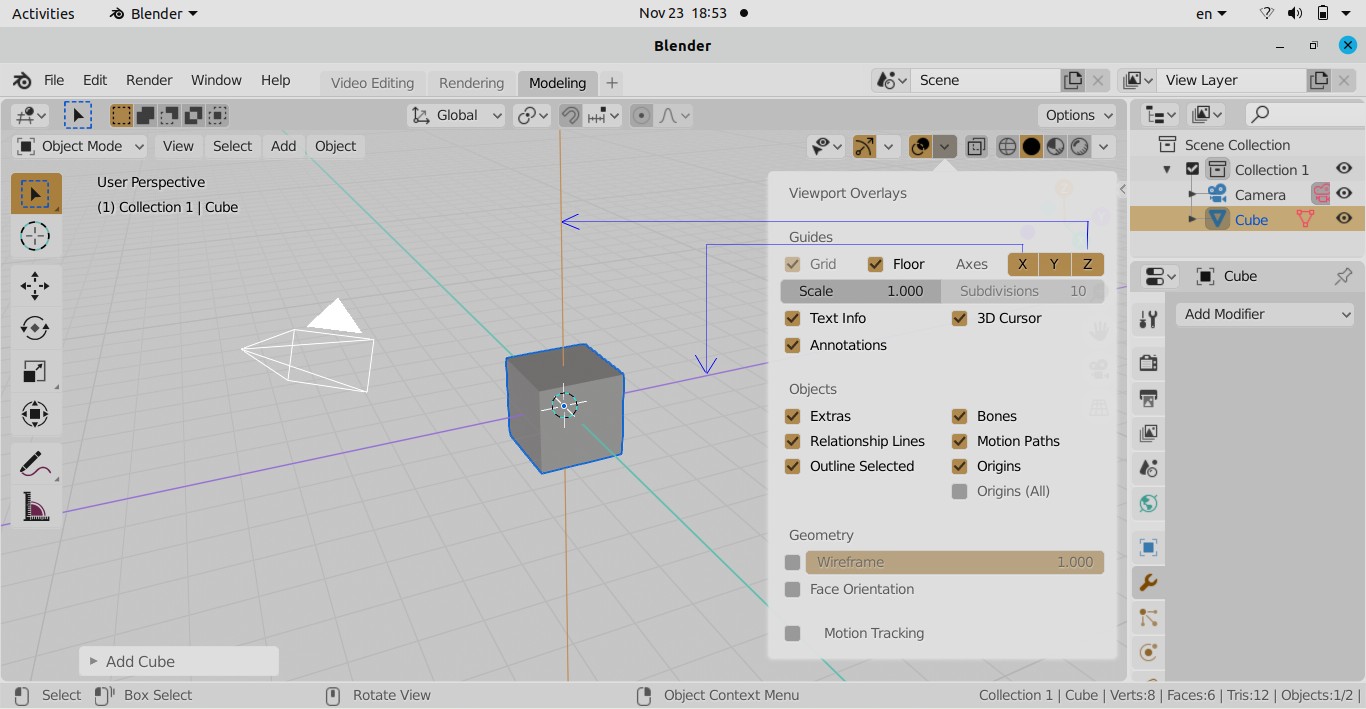Switch to Rendering workspace tab
This screenshot has height=709, width=1366.
click(471, 83)
